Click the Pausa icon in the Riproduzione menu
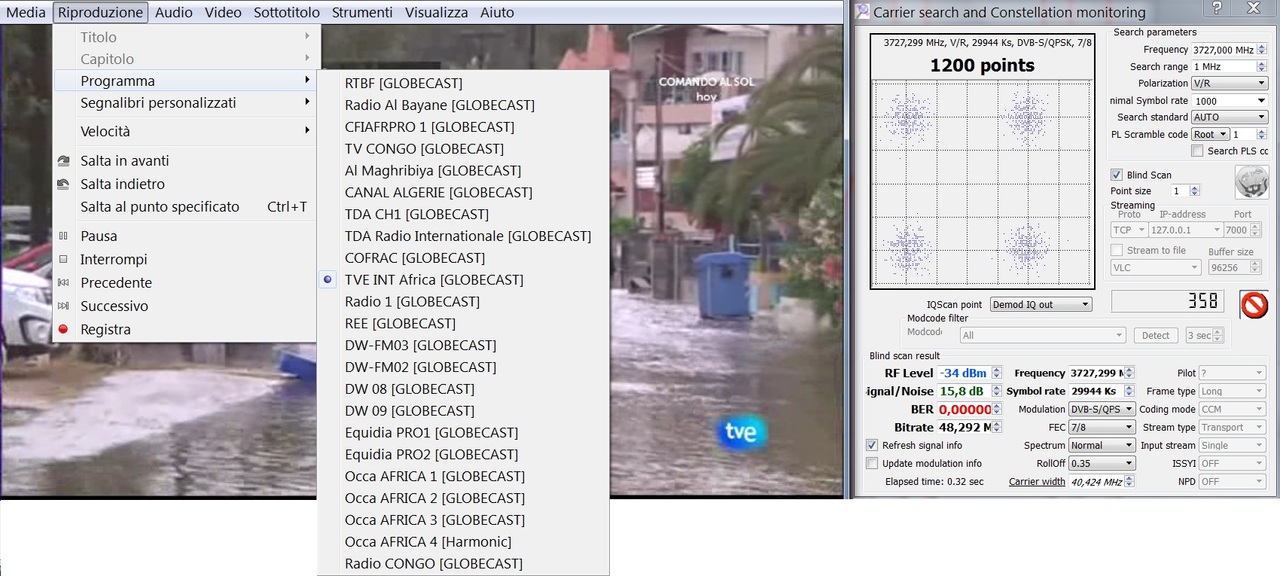 tap(63, 236)
